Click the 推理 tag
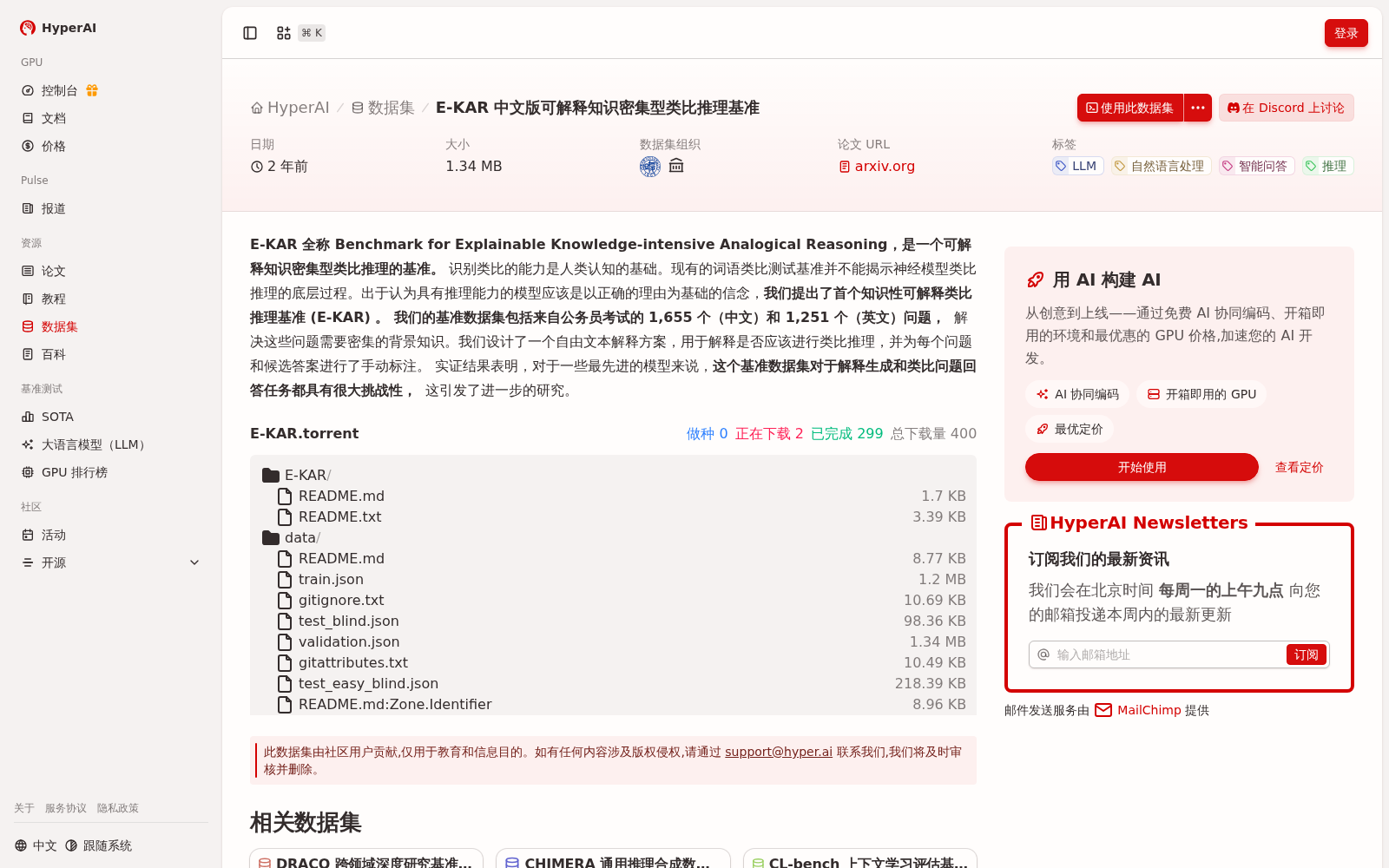Viewport: 1389px width, 868px height. (x=1327, y=166)
